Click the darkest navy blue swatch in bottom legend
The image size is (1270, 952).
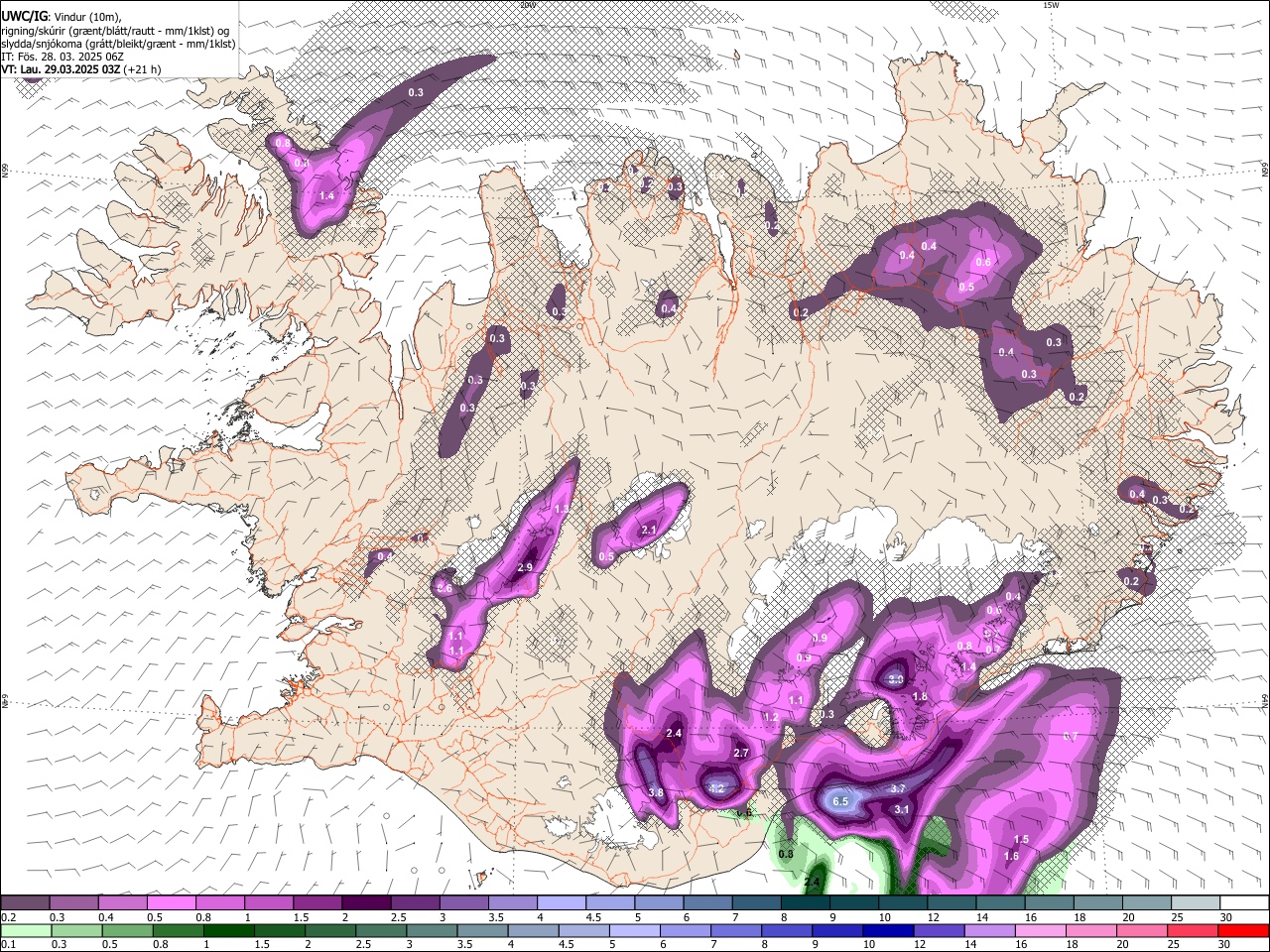pos(887,930)
